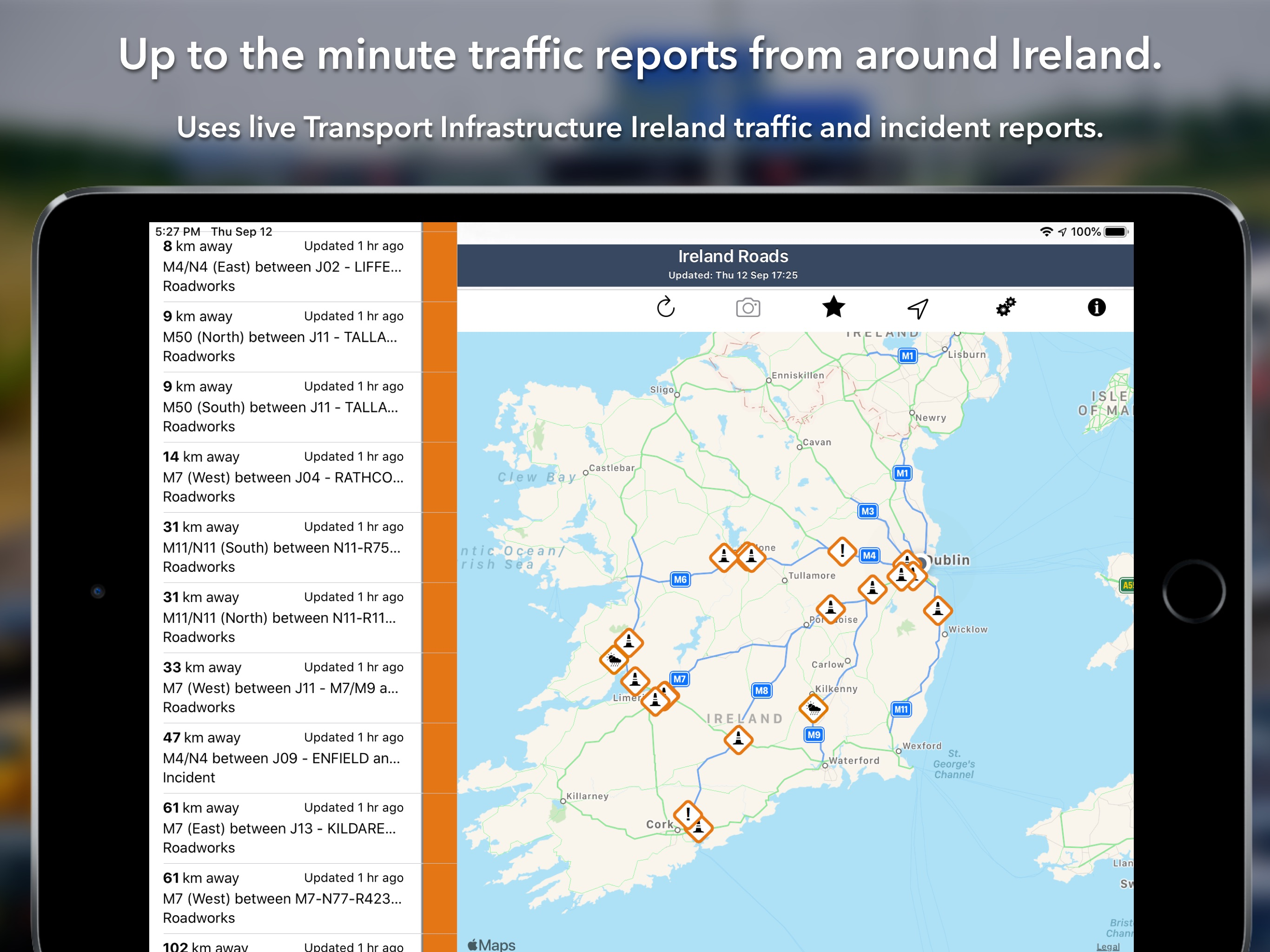Tap the Ireland Roads title header
The height and width of the screenshot is (952, 1270).
(x=733, y=256)
